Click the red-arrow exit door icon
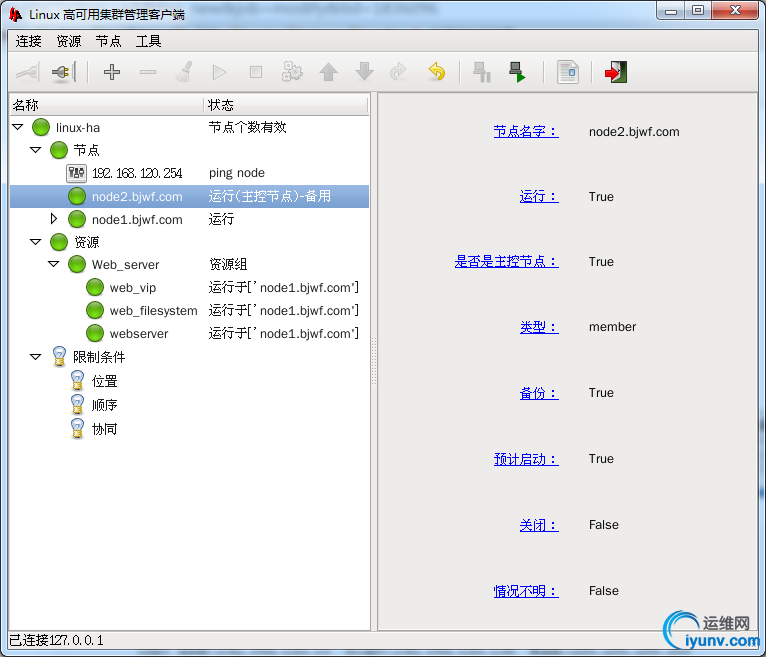 (x=616, y=72)
